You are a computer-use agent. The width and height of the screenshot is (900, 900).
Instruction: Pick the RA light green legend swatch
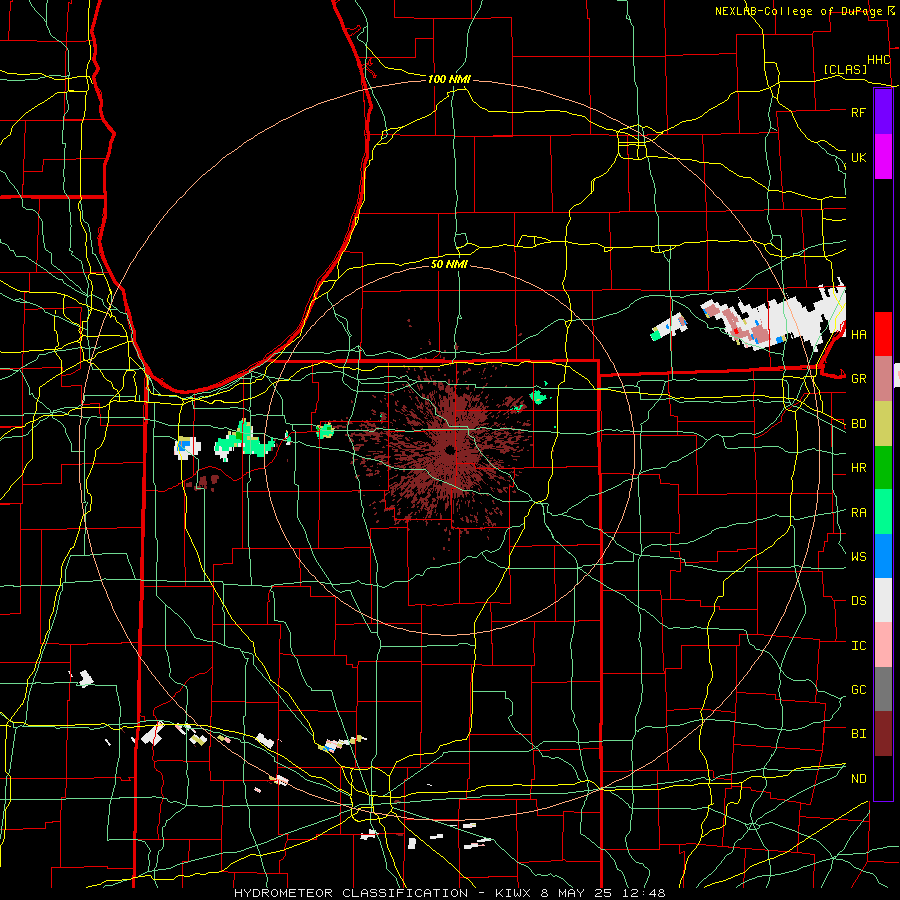pyautogui.click(x=883, y=512)
